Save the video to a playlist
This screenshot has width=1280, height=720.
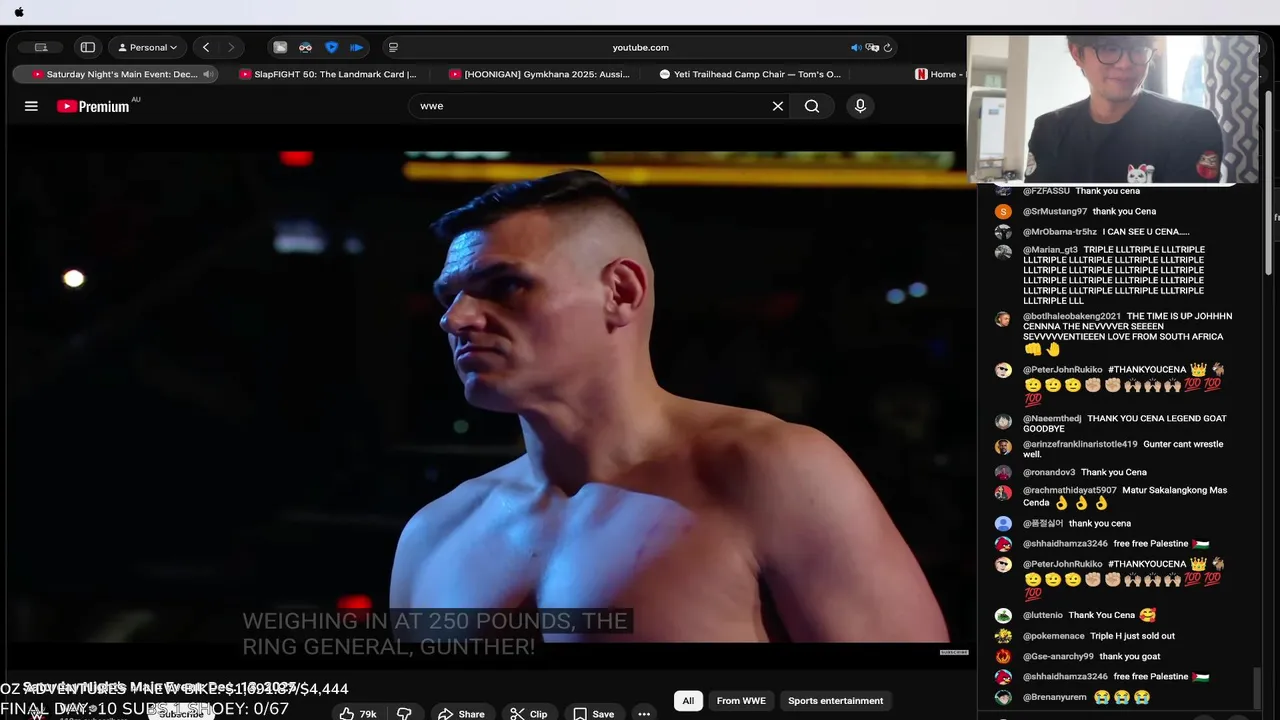click(594, 713)
